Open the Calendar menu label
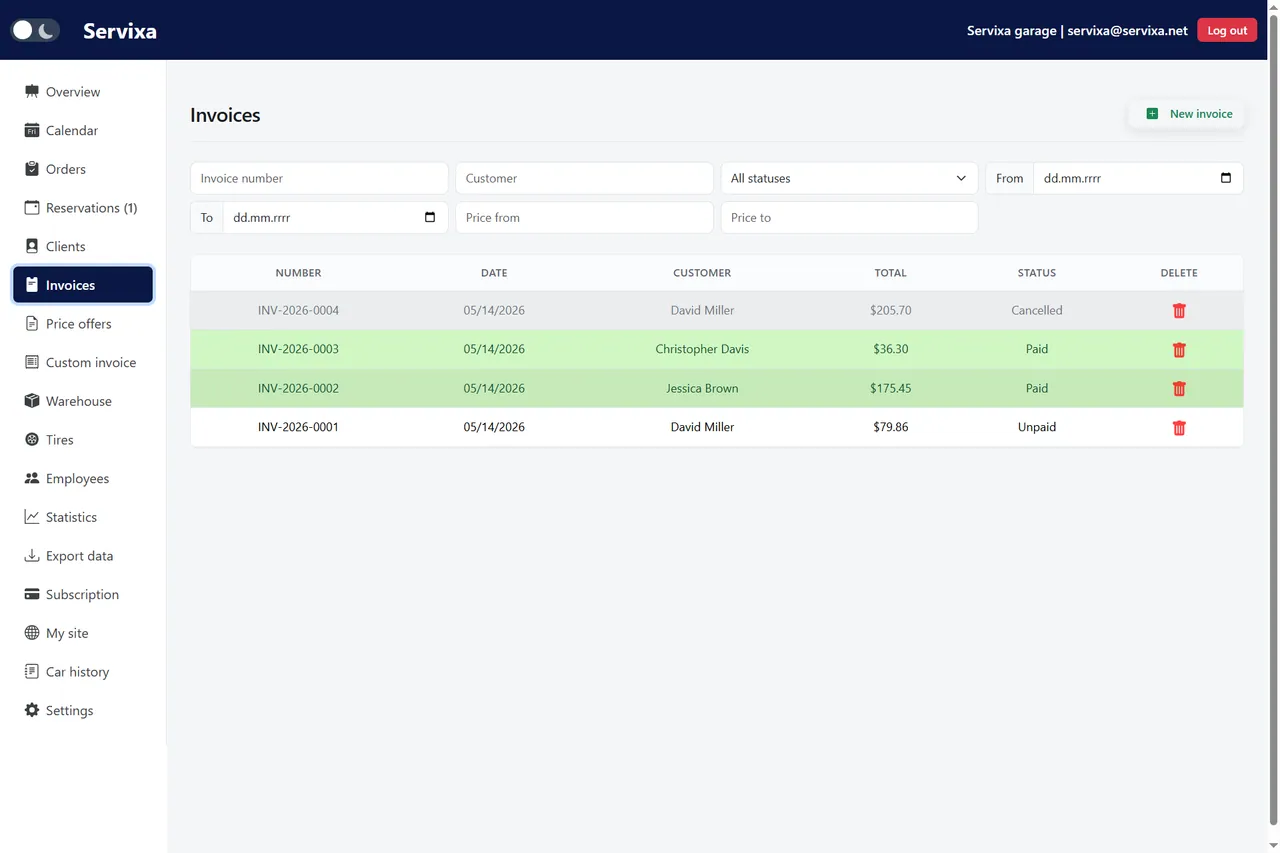Screen dimensions: 1280x853 coord(72,130)
